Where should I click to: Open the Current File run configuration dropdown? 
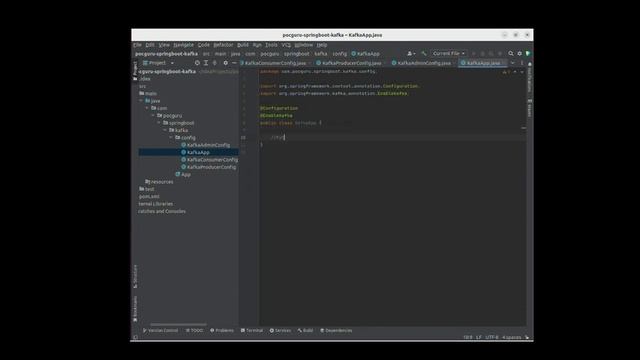point(449,53)
